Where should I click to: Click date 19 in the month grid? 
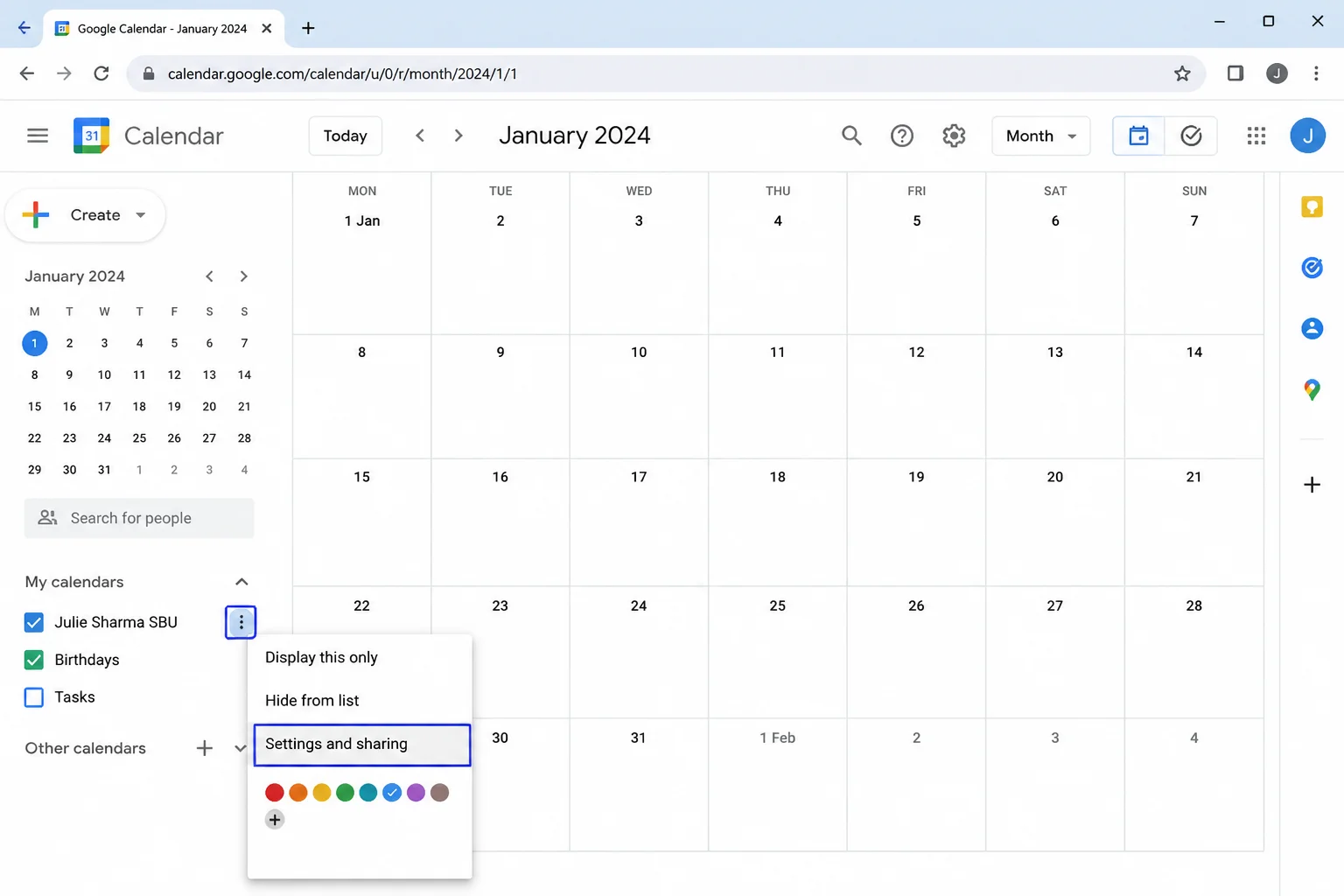(x=916, y=477)
